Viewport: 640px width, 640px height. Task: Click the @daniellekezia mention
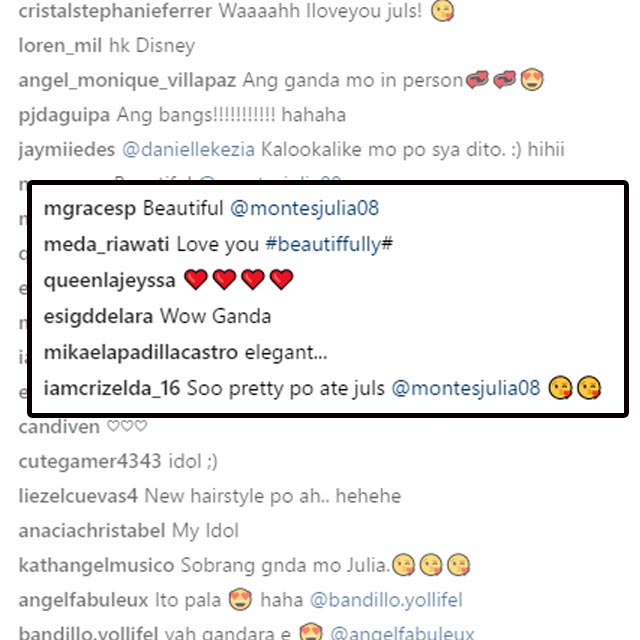(x=189, y=150)
